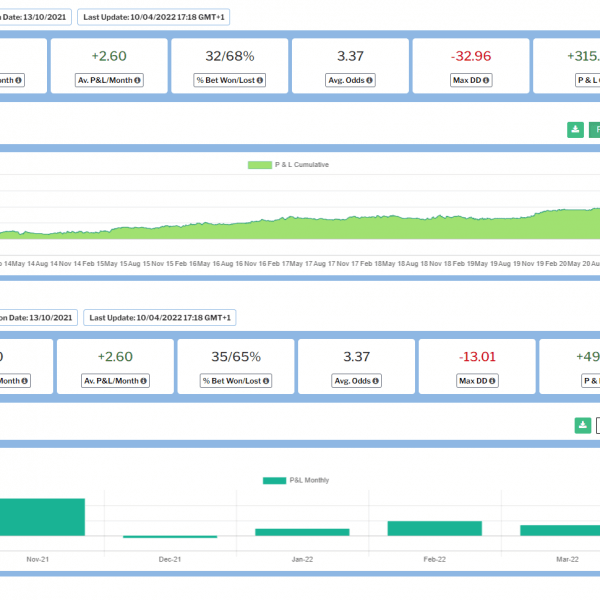Click Av. P&L/Month info icon in lower stats row
This screenshot has height=600, width=600.
coord(143,381)
